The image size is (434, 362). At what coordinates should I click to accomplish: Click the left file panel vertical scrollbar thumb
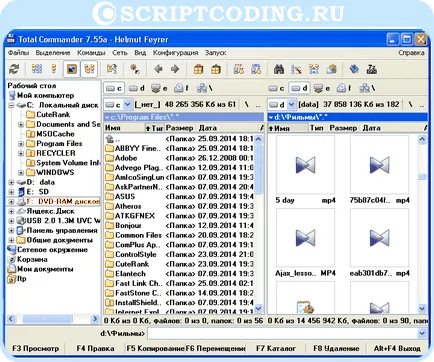coord(259,169)
